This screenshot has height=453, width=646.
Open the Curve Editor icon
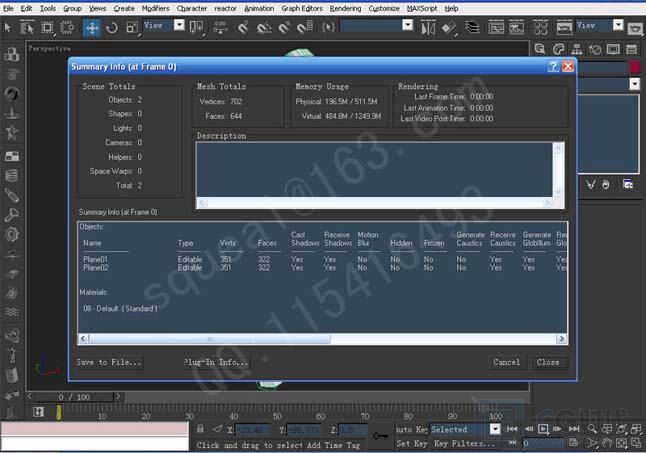[496, 28]
